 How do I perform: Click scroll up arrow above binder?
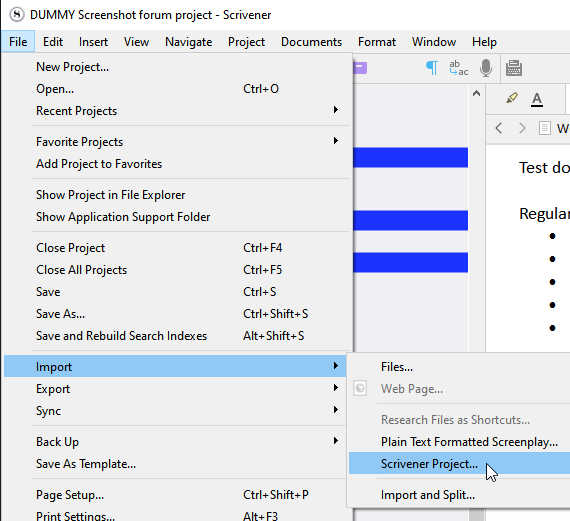pos(476,93)
